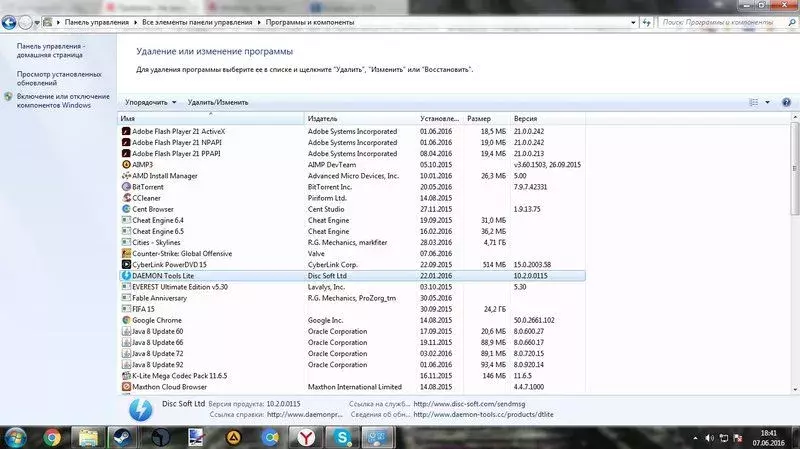
Task: Click the AIMP3 program icon
Action: 126,164
